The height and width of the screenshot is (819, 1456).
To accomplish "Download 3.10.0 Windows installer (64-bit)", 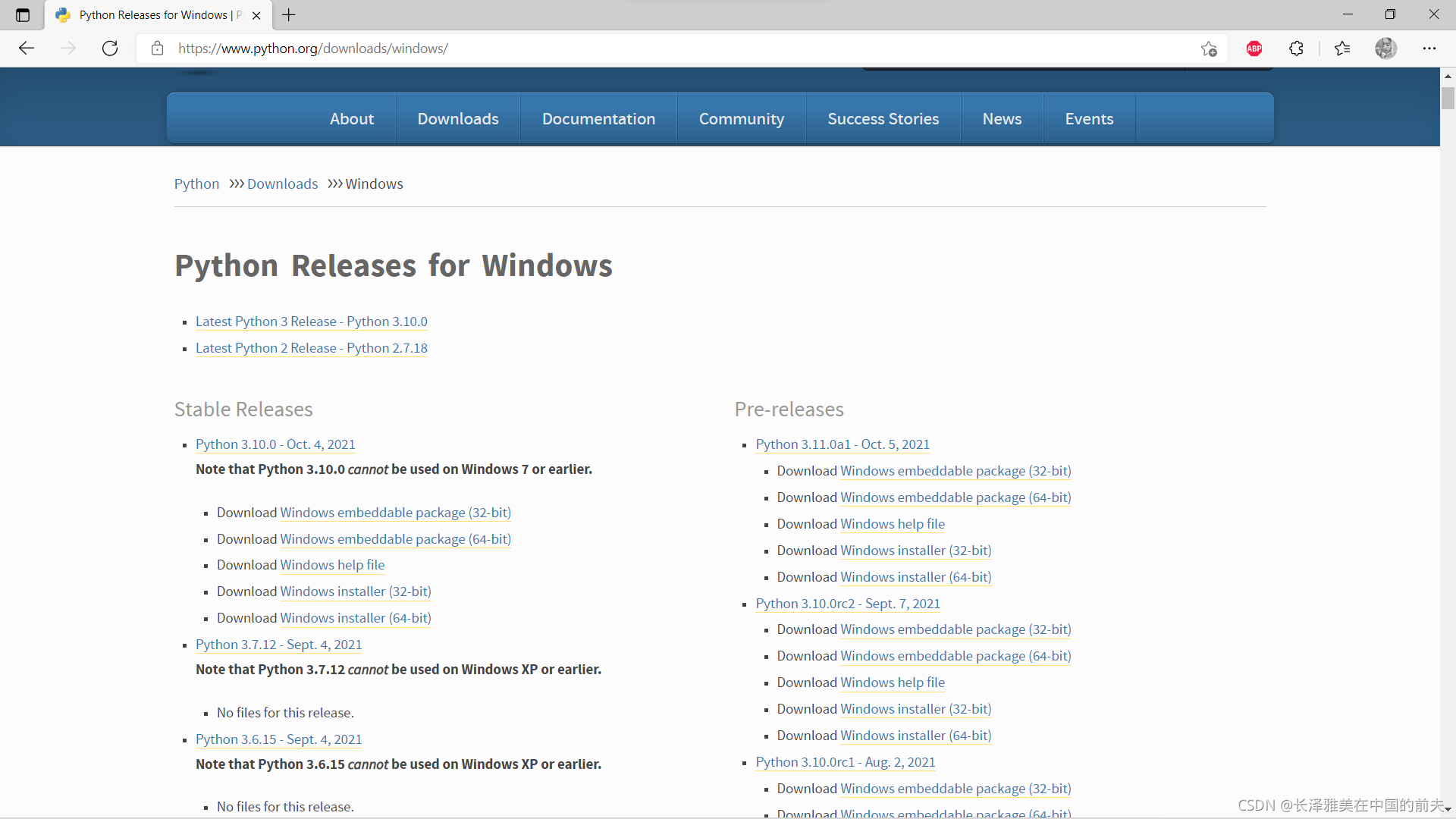I will point(356,618).
